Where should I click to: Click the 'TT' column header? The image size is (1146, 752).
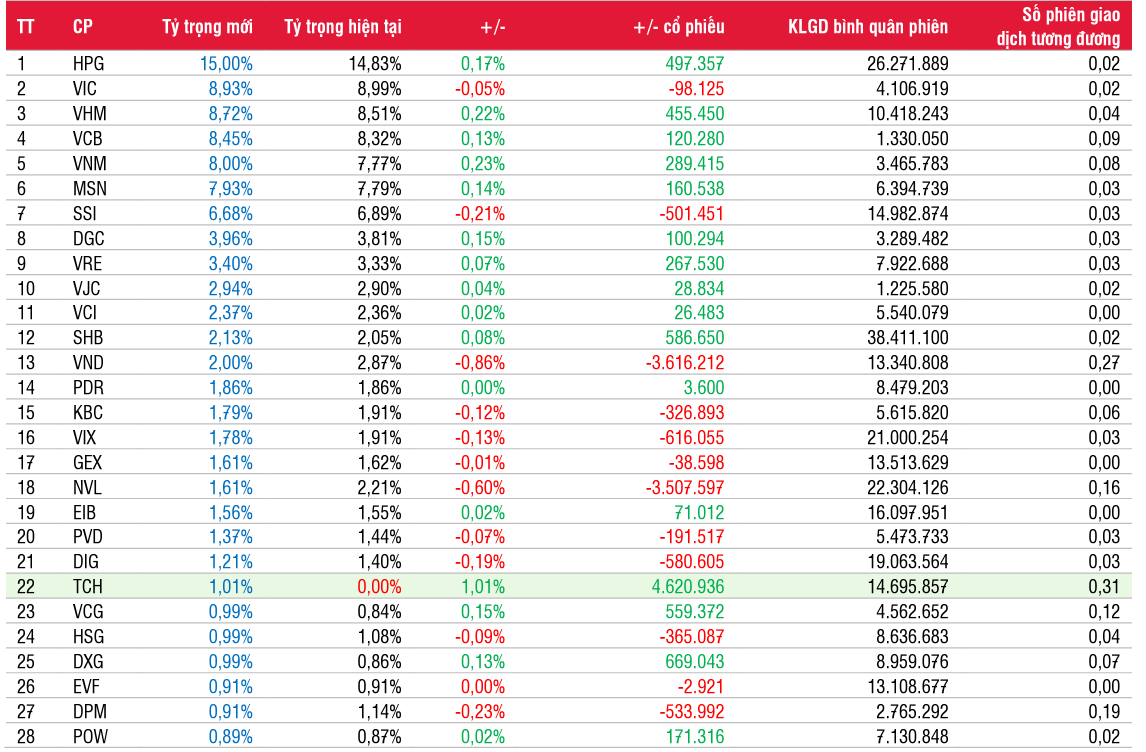[26, 27]
